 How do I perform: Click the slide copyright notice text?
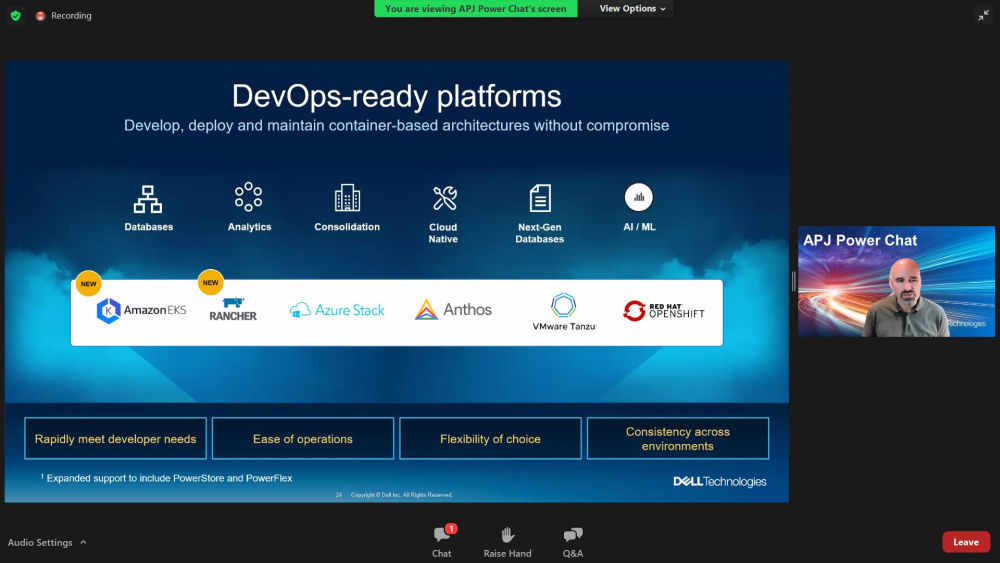click(402, 495)
